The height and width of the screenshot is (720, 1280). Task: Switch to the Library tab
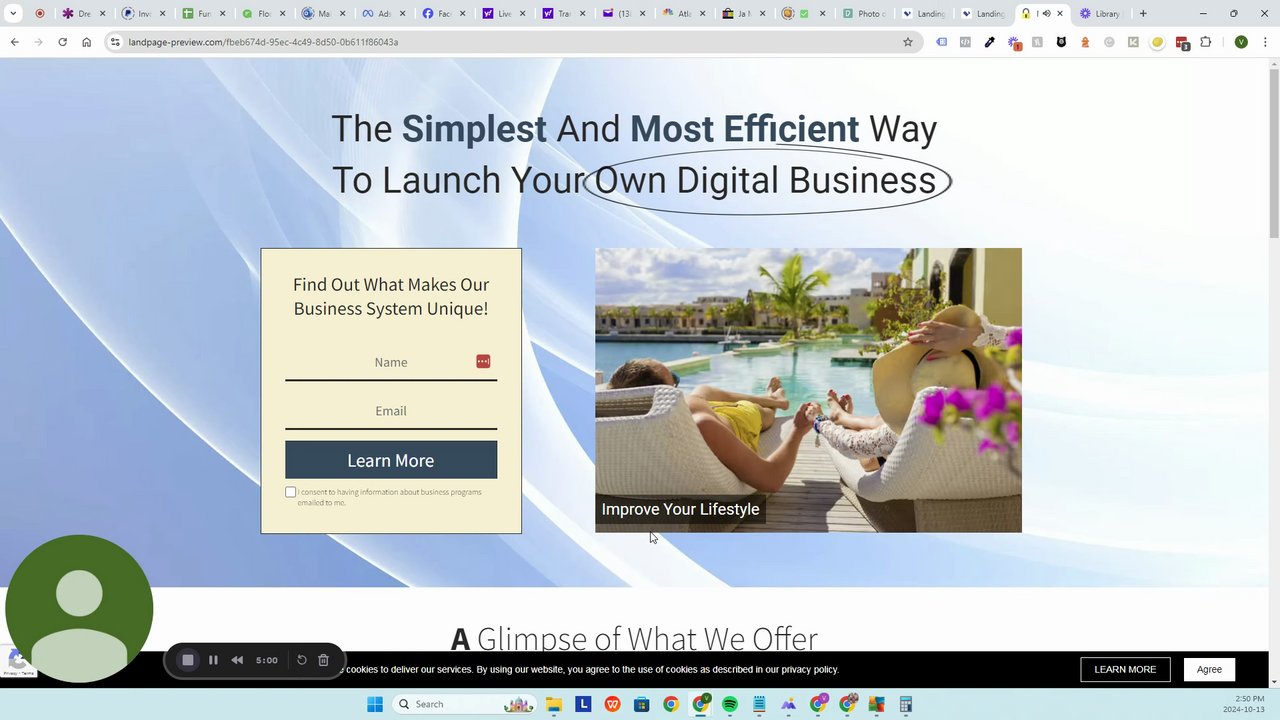tap(1100, 13)
